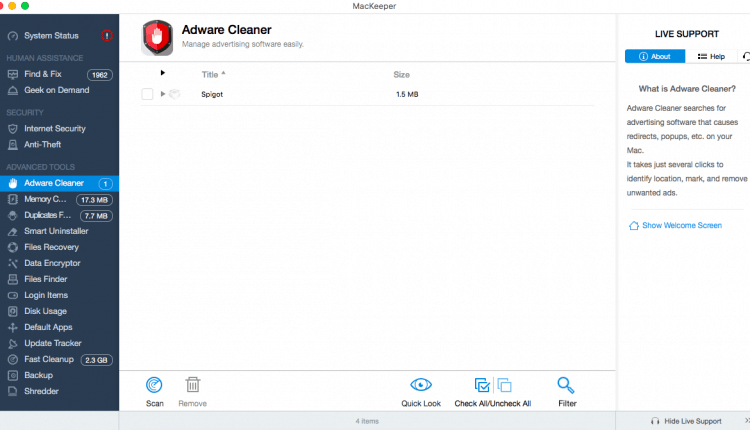Select the Spigot title text
Image resolution: width=750 pixels, height=430 pixels.
point(212,94)
